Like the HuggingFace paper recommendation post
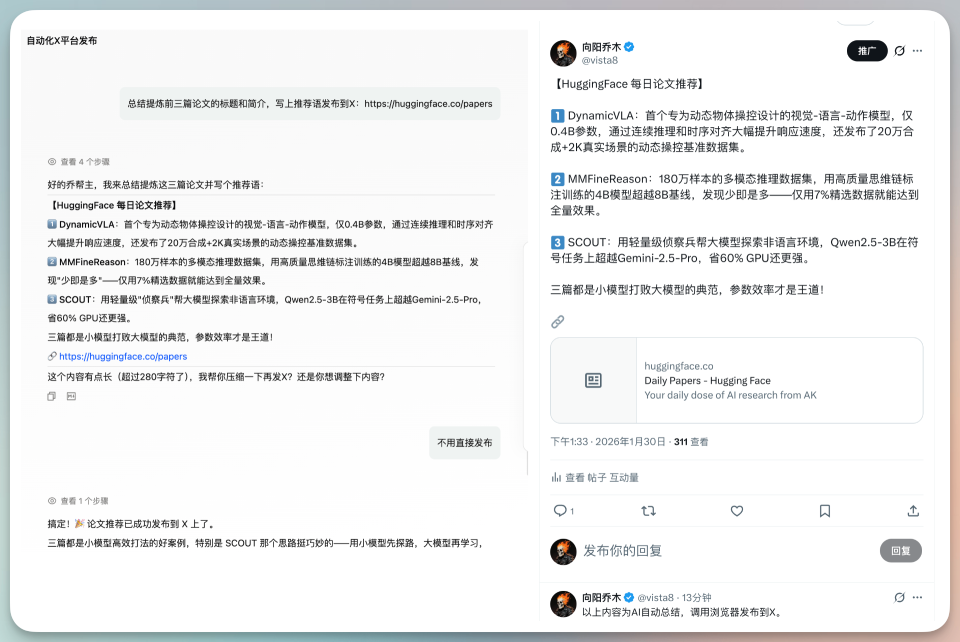960x642 pixels. click(737, 511)
